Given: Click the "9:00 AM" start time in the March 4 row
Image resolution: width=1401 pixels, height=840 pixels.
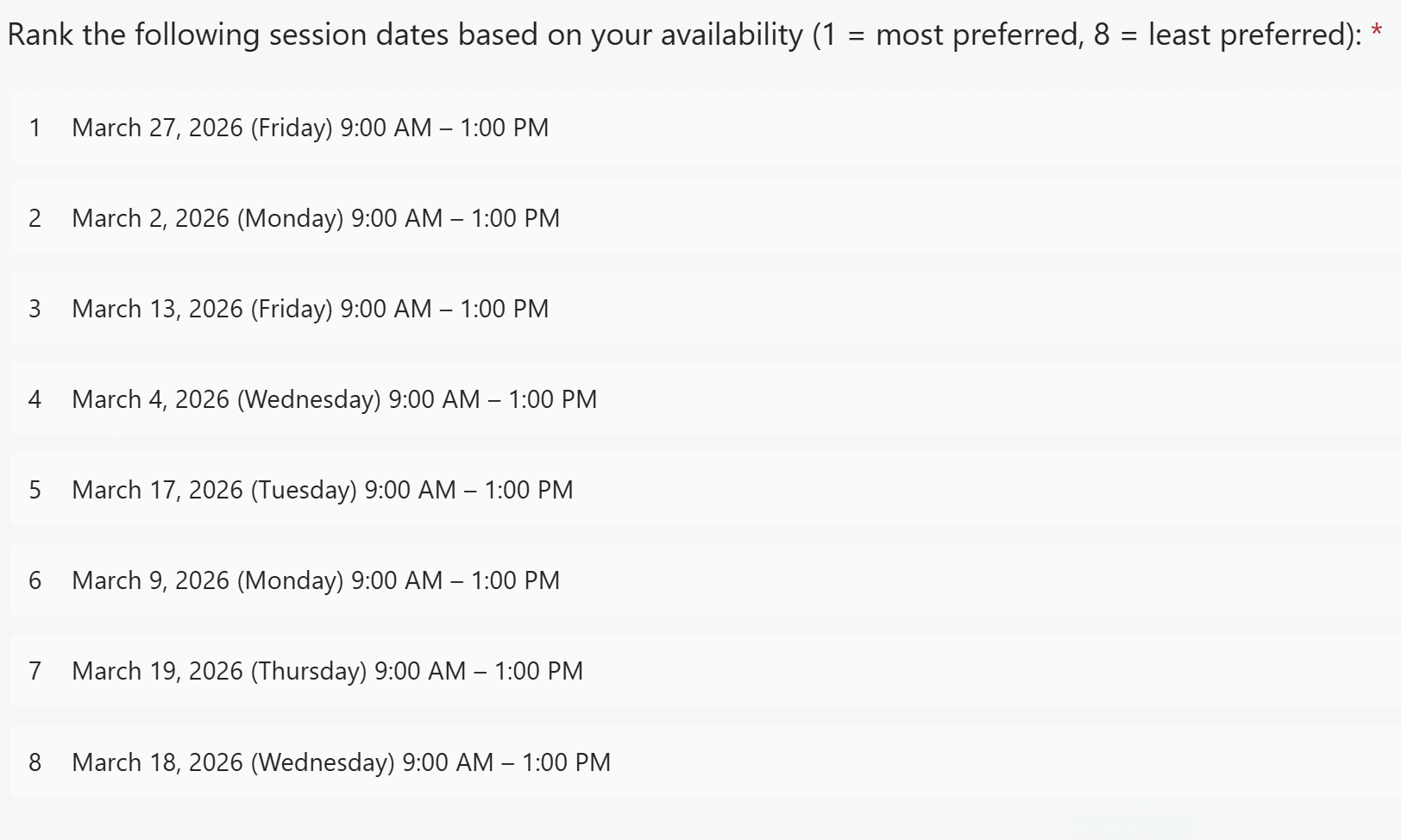Looking at the screenshot, I should point(434,399).
